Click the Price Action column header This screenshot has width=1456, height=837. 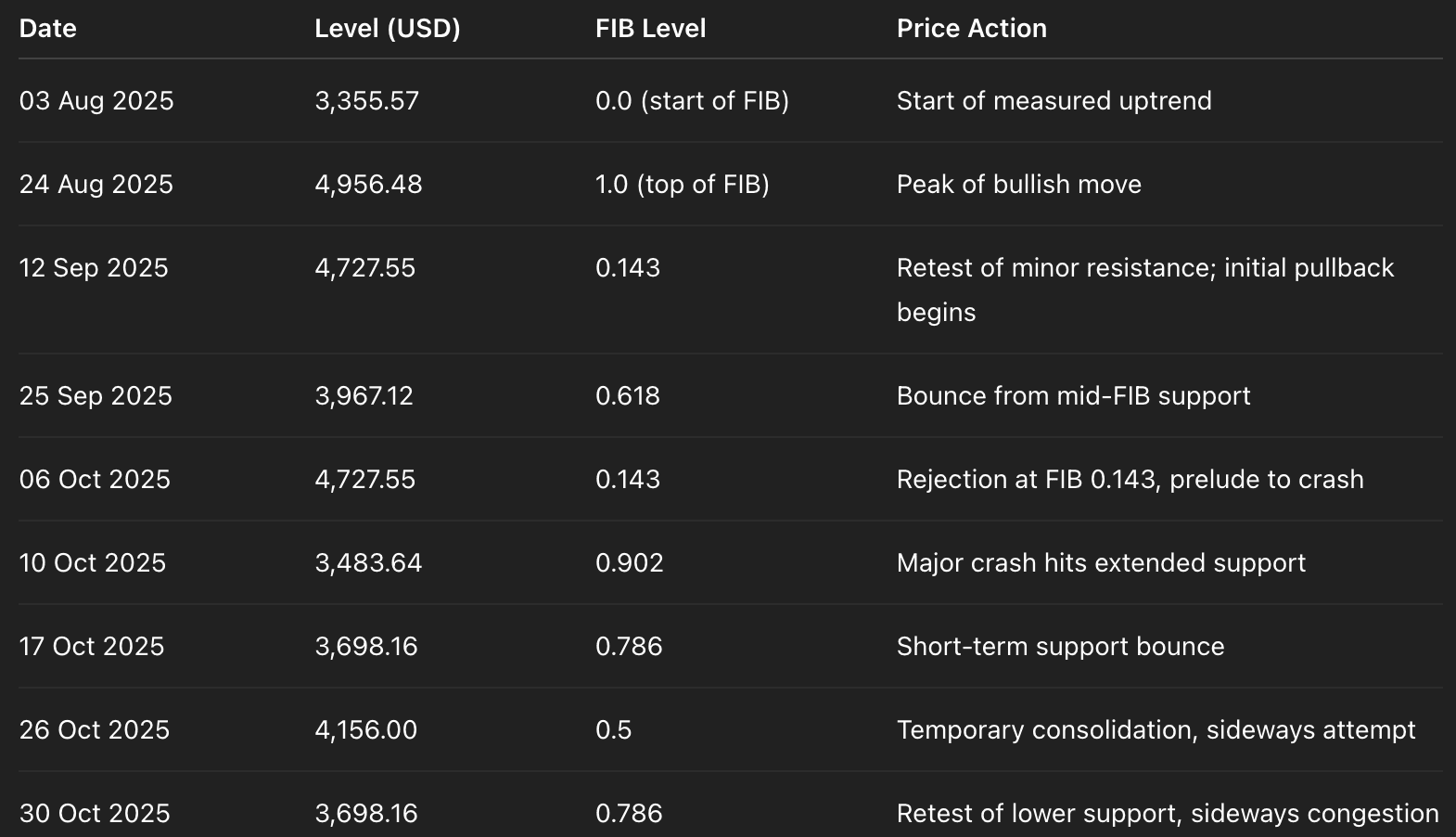click(x=971, y=29)
